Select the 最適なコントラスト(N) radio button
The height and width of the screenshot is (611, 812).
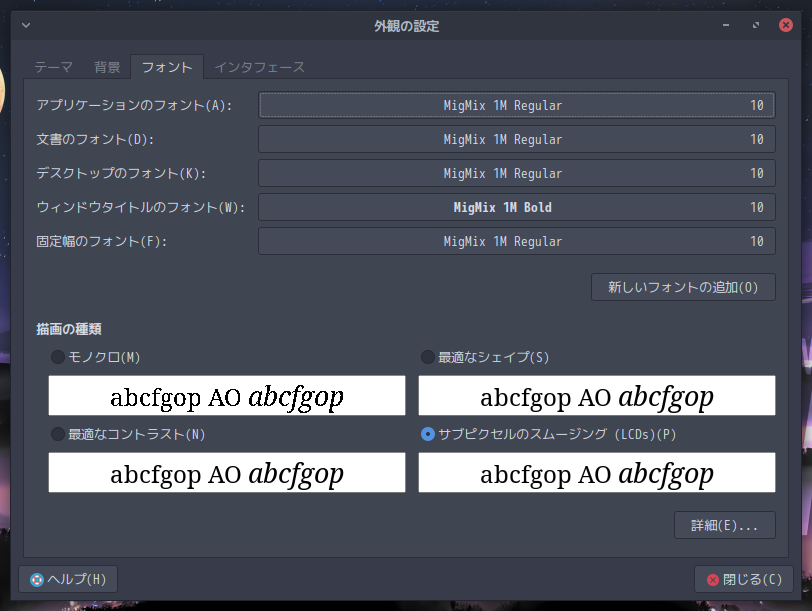[x=128, y=434]
